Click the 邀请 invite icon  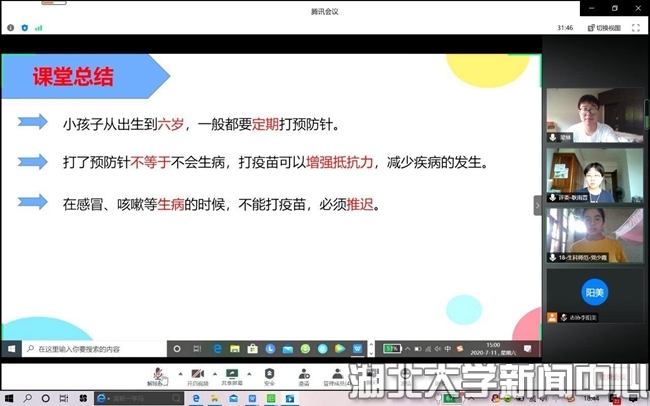click(x=303, y=373)
